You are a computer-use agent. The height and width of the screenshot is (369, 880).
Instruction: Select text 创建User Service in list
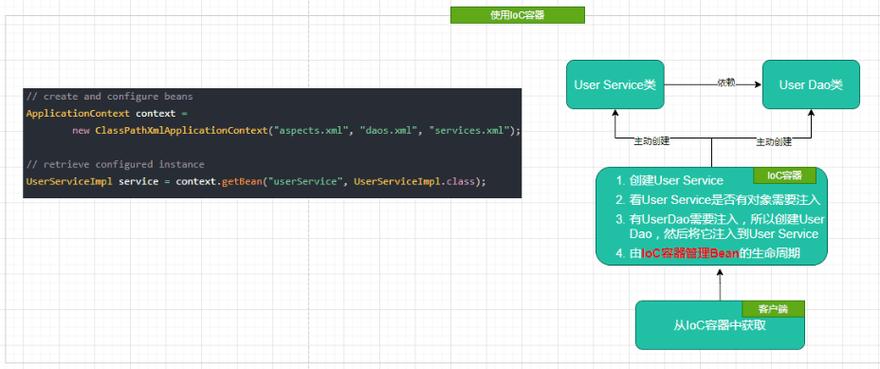click(676, 181)
